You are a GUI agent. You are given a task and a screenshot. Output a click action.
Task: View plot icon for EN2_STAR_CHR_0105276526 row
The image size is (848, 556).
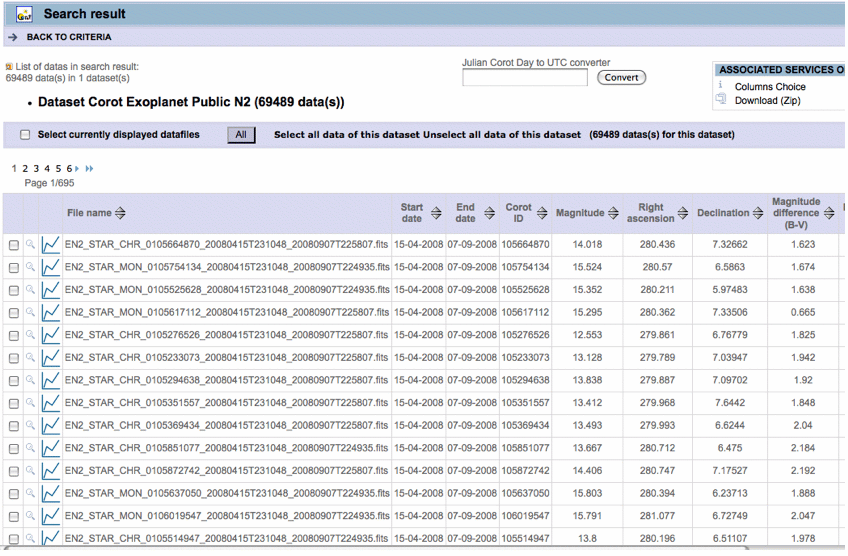(50, 336)
